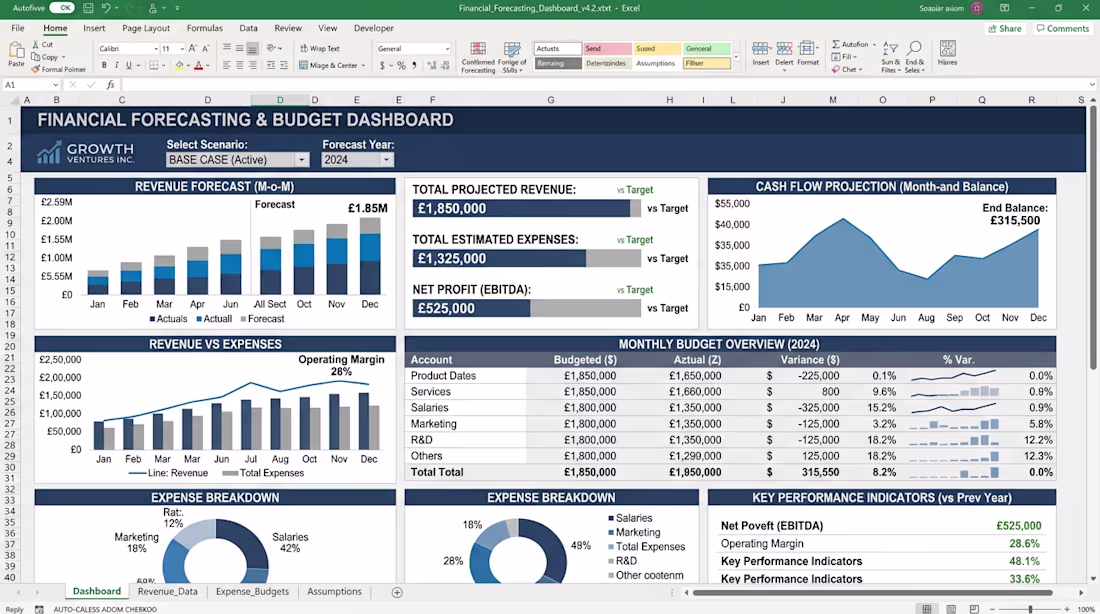Image resolution: width=1100 pixels, height=614 pixels.
Task: Open the Formulas ribbon tab
Action: click(204, 28)
